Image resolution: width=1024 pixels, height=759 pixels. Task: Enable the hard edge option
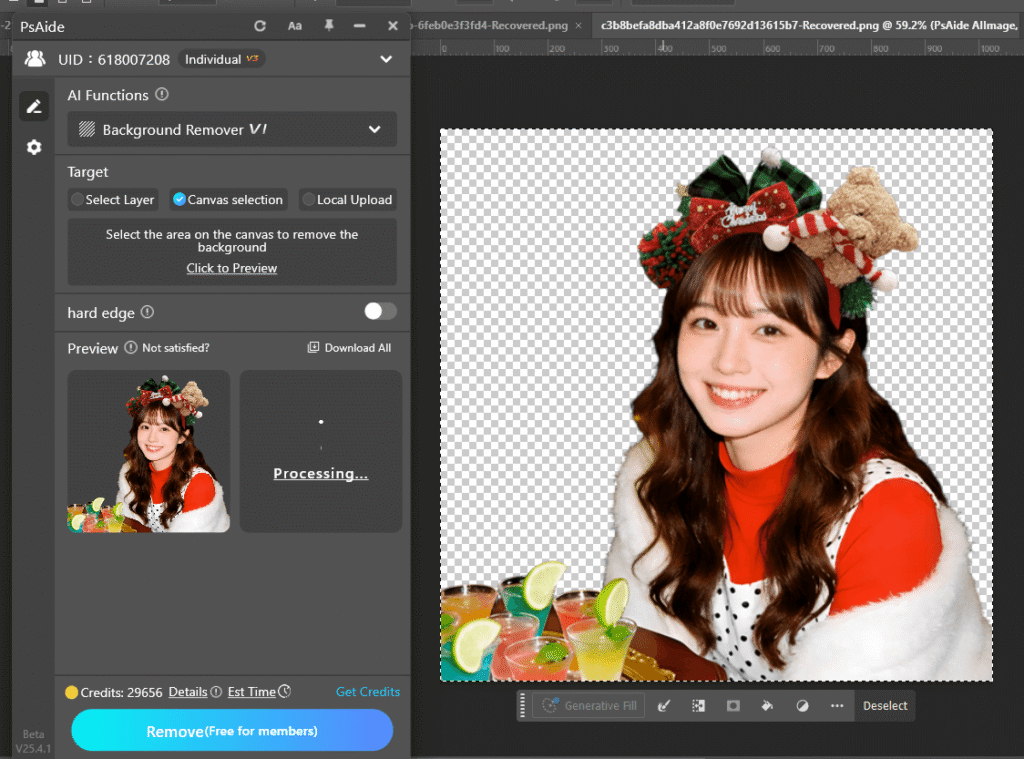click(x=379, y=312)
